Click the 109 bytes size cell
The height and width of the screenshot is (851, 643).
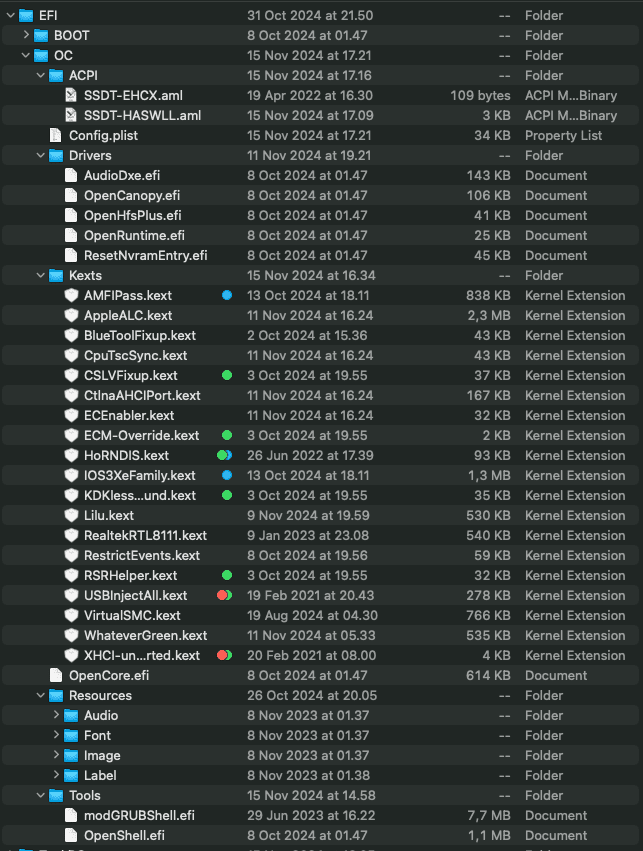click(x=480, y=96)
